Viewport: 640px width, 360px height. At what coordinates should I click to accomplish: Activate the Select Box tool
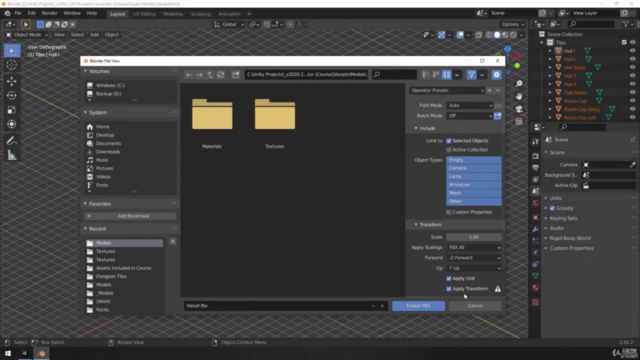11,51
